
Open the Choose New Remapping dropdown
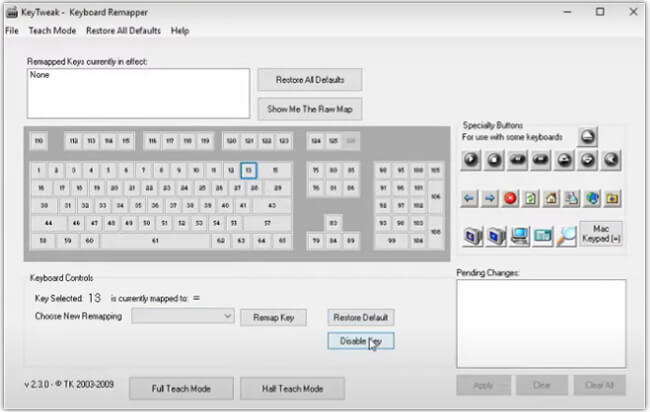(x=183, y=316)
